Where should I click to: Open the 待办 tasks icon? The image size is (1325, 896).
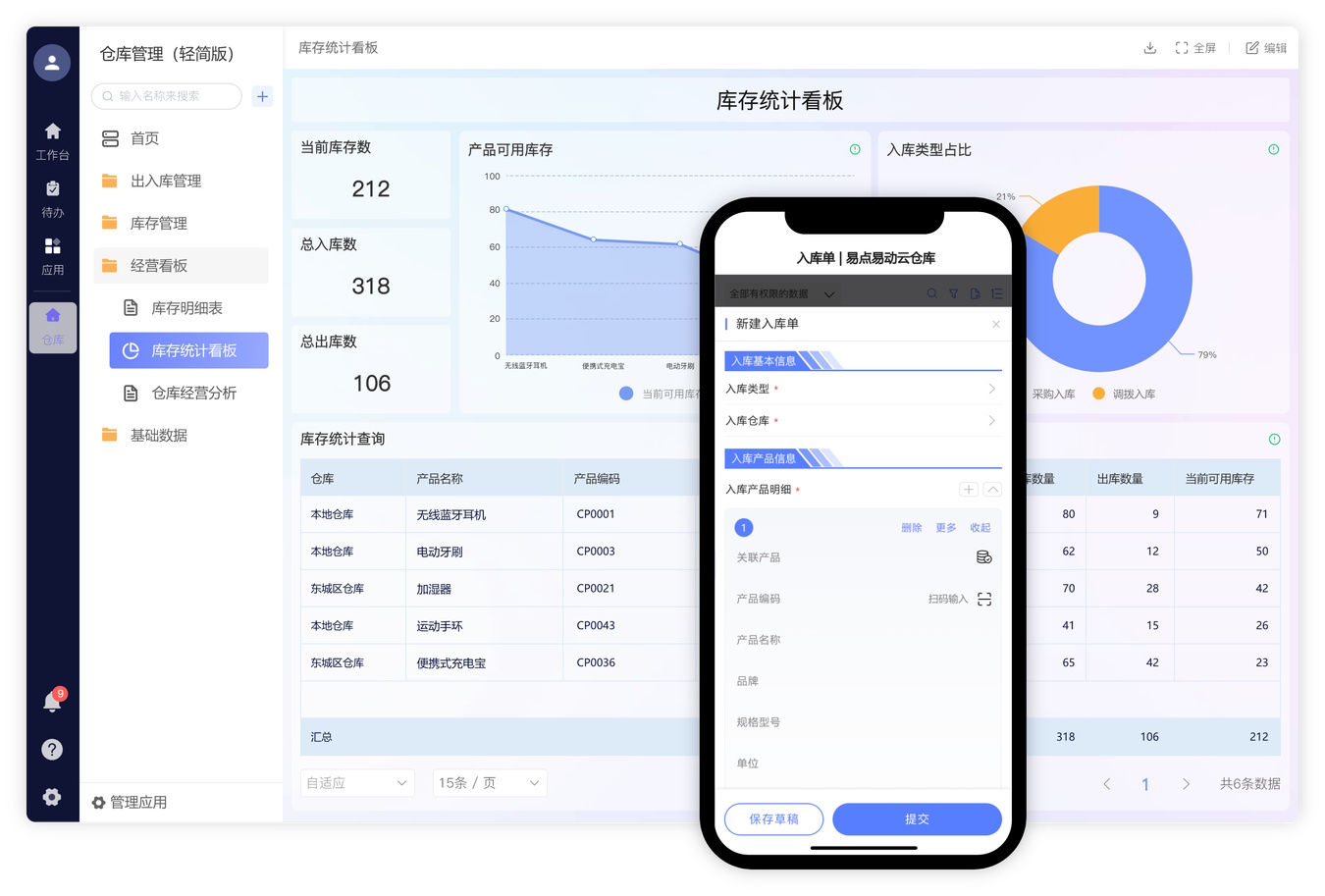click(x=53, y=196)
